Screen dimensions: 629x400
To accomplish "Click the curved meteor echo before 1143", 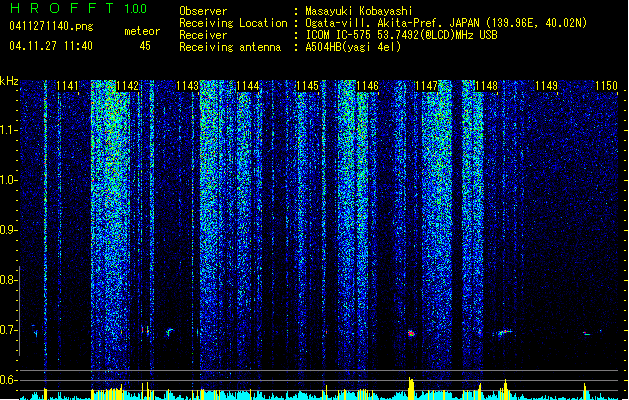I will tap(170, 332).
